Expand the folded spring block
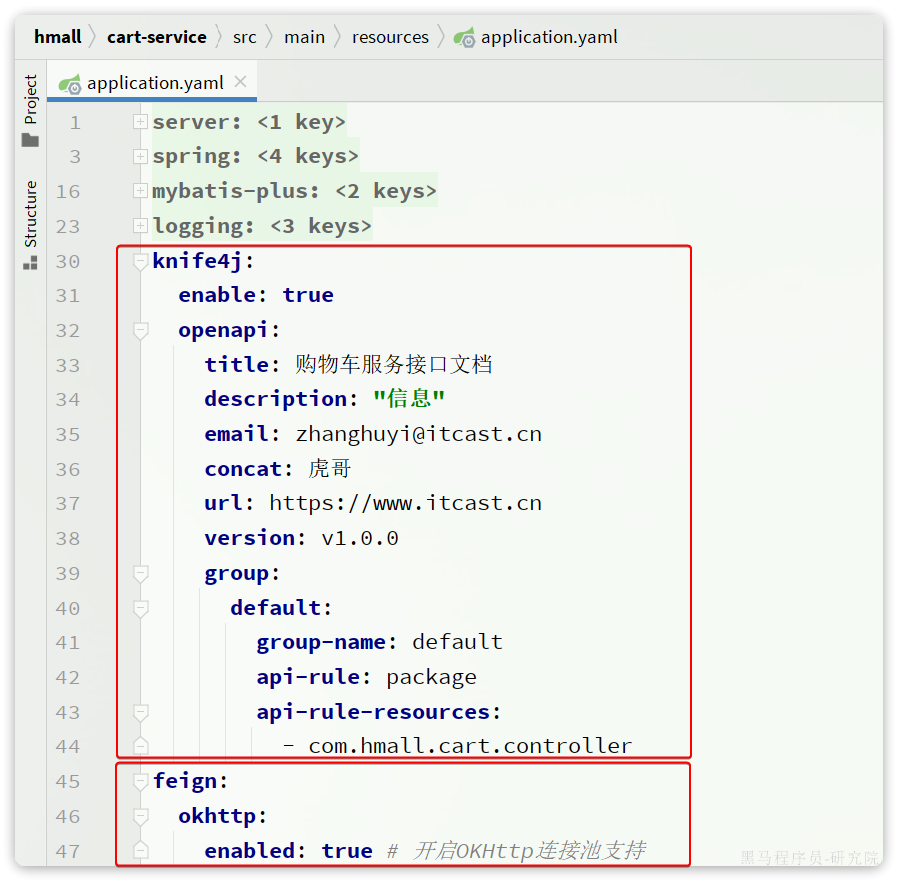Screen dimensions: 898x883 point(140,156)
